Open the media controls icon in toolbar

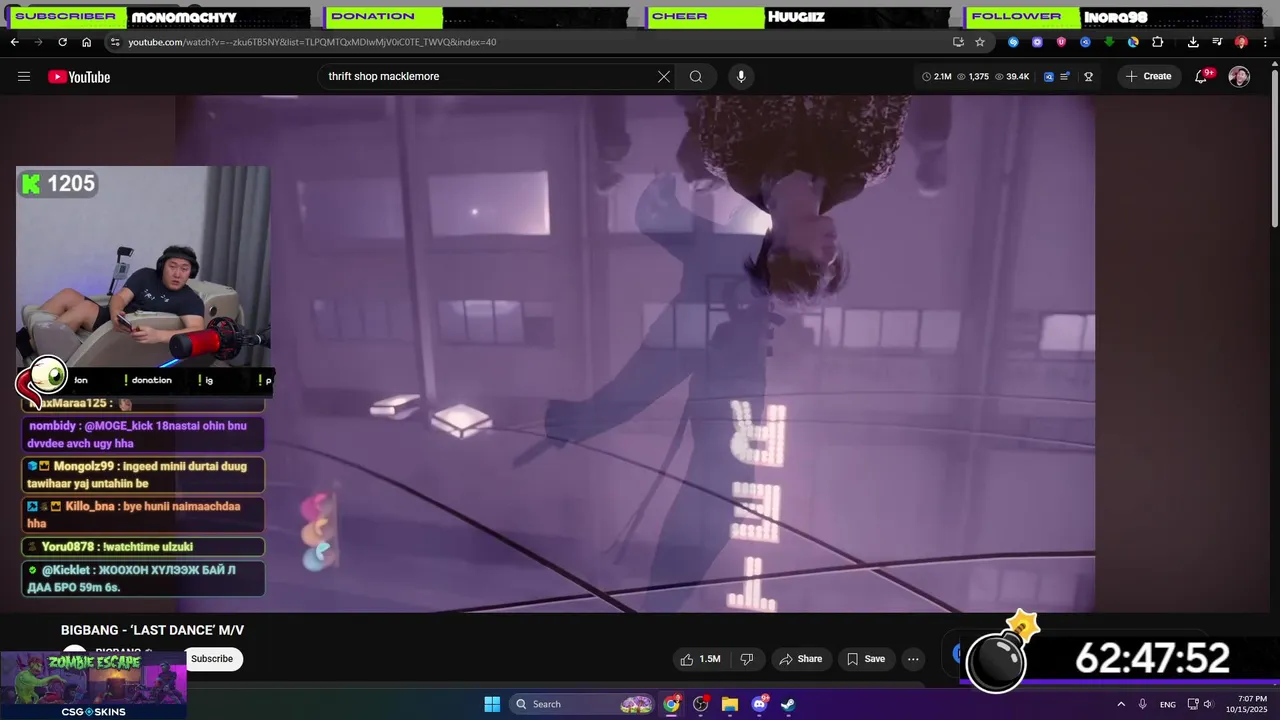tap(1217, 42)
